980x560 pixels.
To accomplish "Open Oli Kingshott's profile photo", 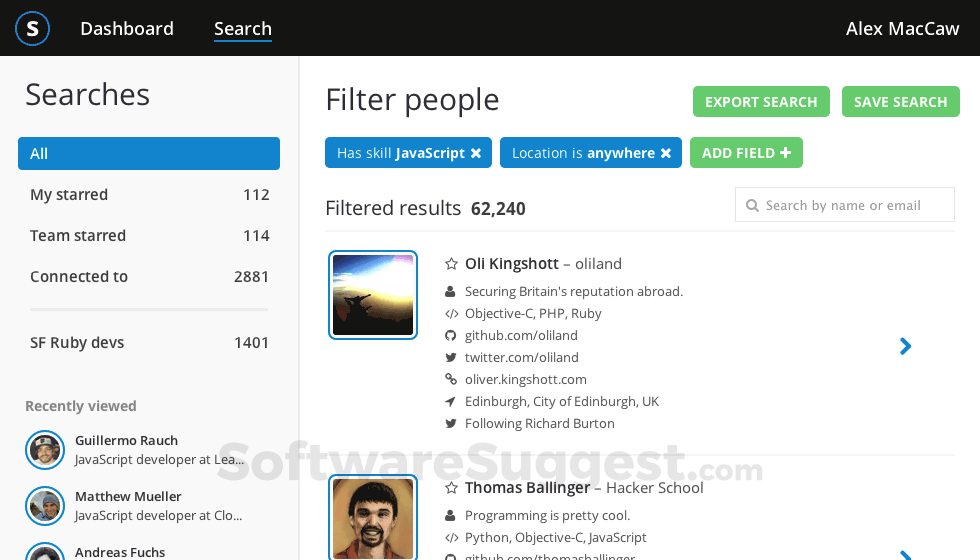I will pos(373,295).
